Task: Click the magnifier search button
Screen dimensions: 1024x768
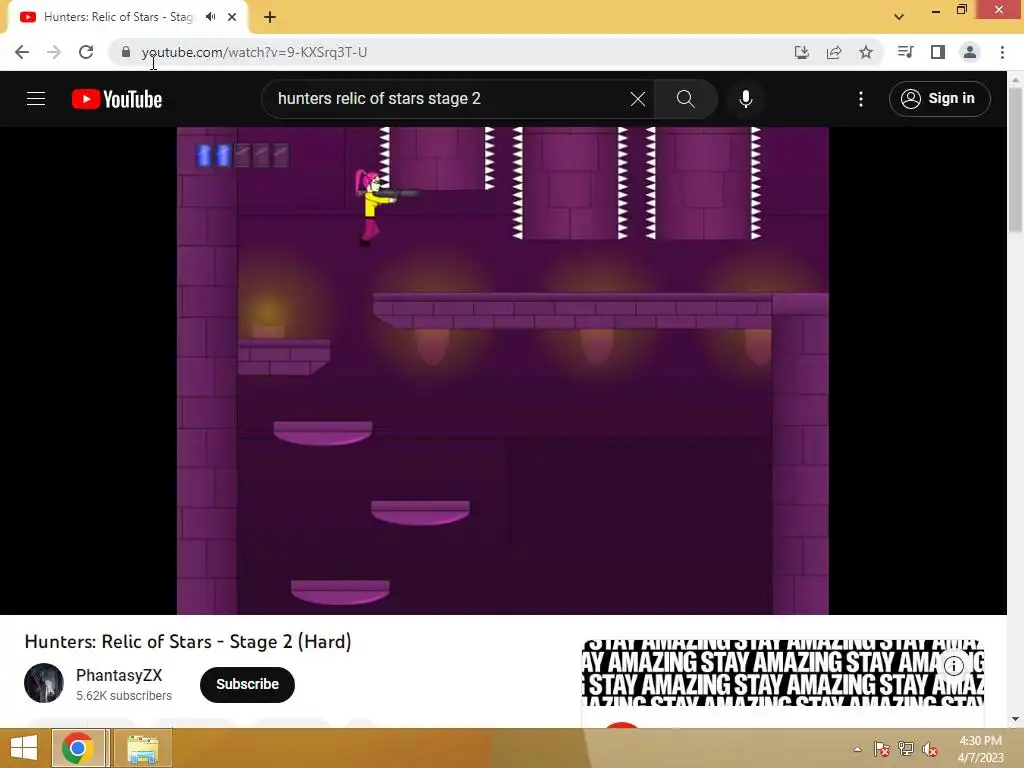Action: [x=685, y=99]
